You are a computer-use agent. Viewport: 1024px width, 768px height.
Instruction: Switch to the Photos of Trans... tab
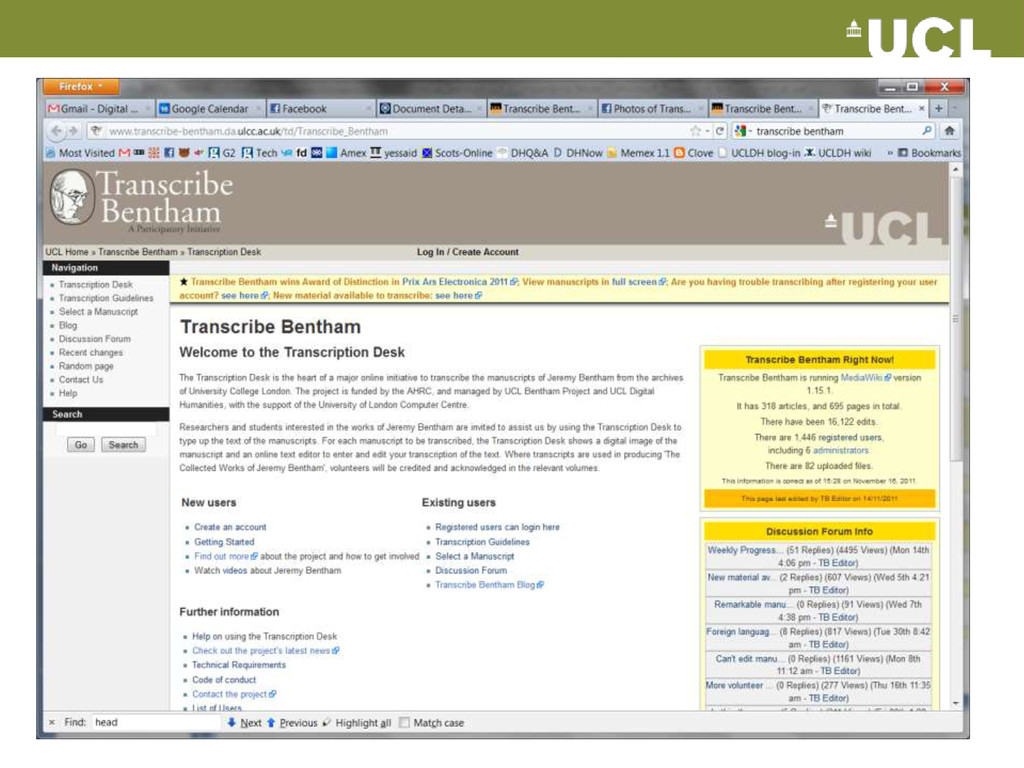click(x=650, y=108)
